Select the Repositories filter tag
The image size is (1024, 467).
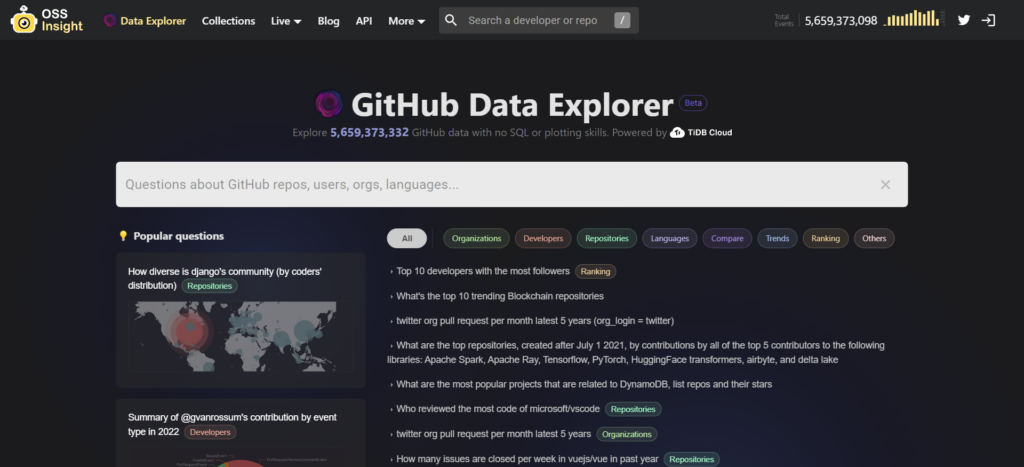(607, 238)
